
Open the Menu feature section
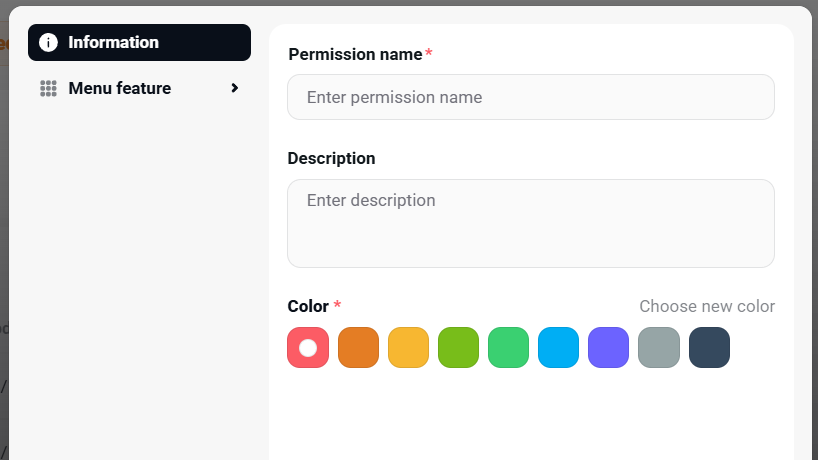(120, 89)
